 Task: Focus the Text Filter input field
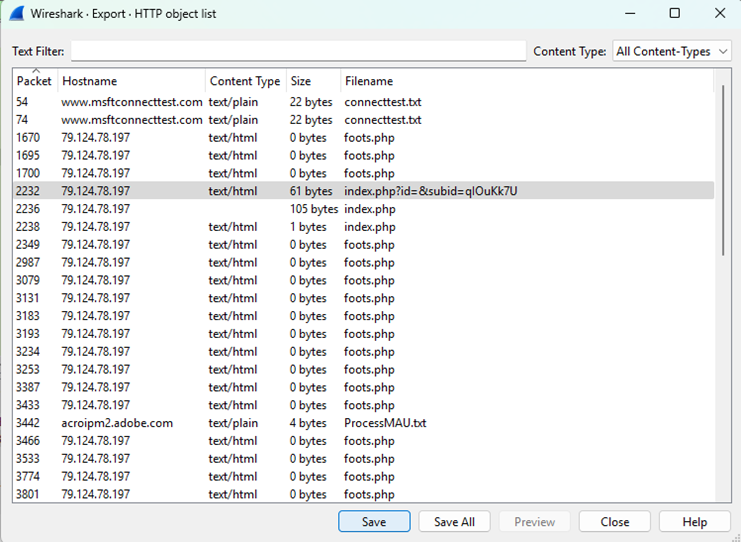[298, 51]
